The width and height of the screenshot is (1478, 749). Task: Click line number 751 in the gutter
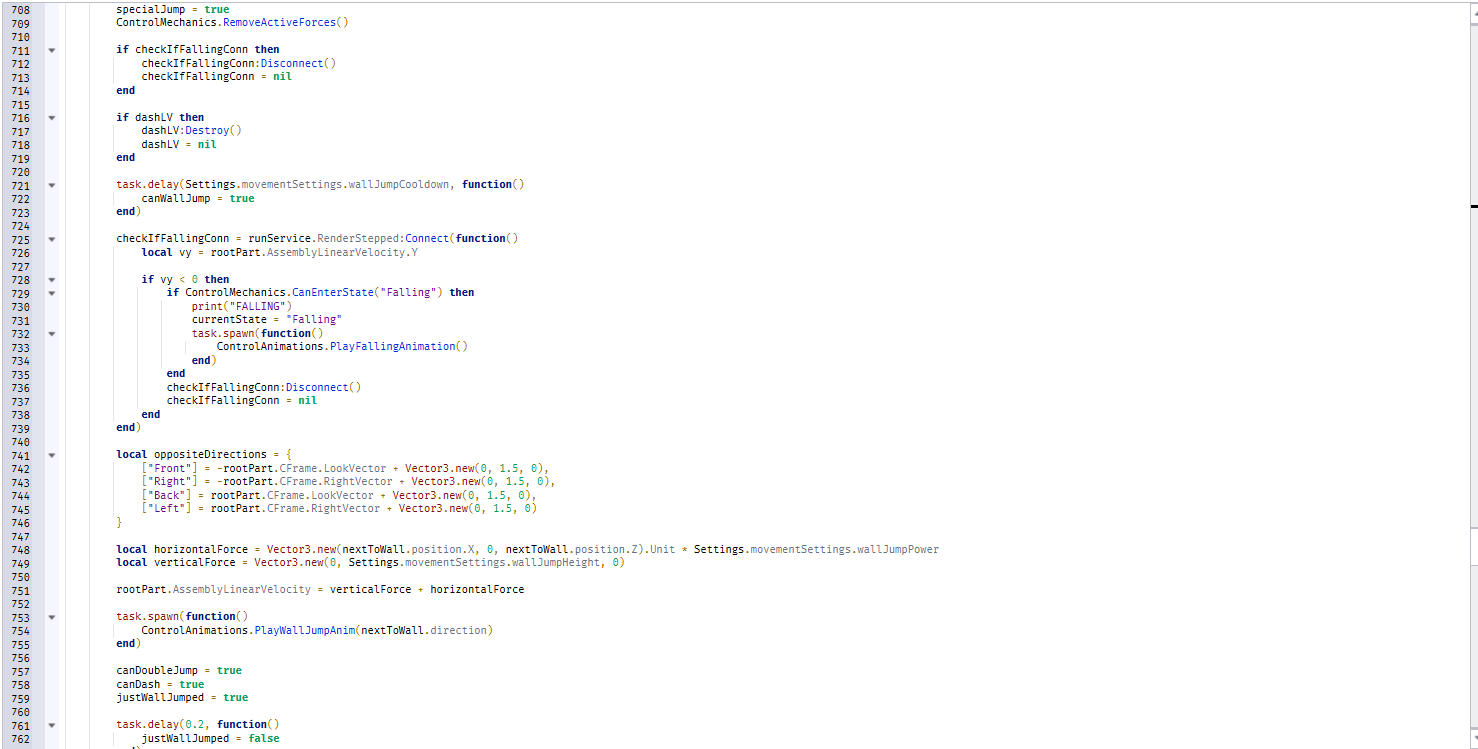click(20, 590)
